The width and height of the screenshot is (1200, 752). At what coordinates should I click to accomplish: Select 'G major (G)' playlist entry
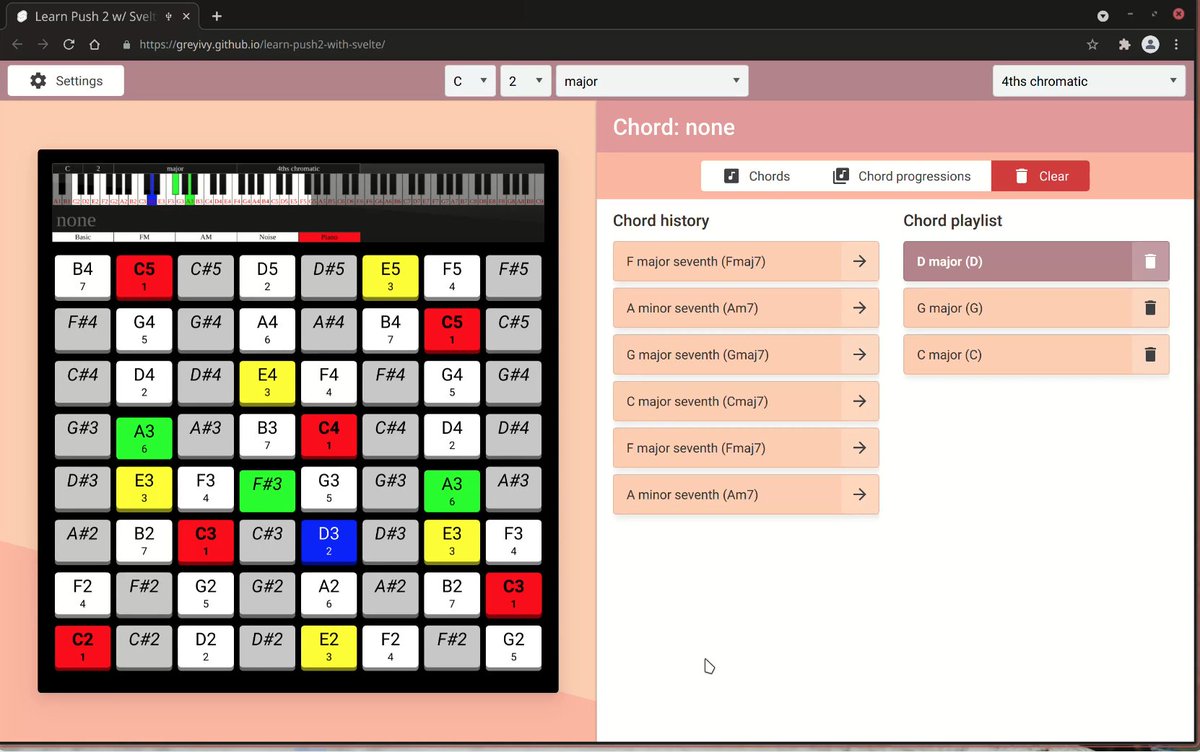coord(1017,308)
